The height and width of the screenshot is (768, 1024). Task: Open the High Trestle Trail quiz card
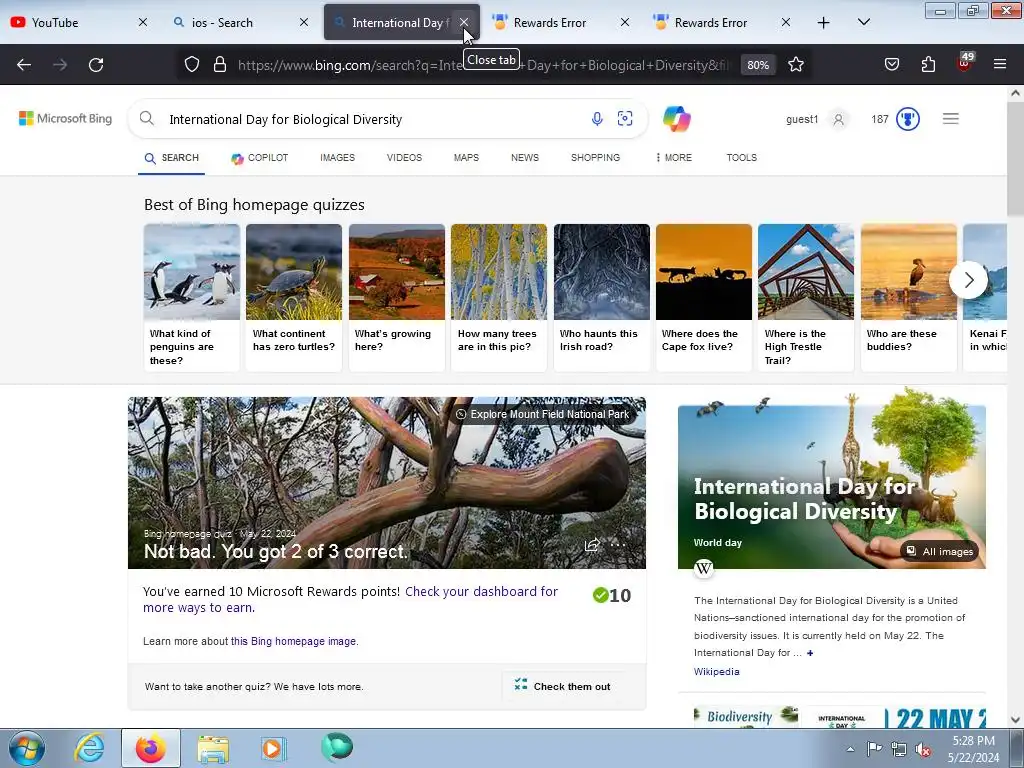[806, 297]
